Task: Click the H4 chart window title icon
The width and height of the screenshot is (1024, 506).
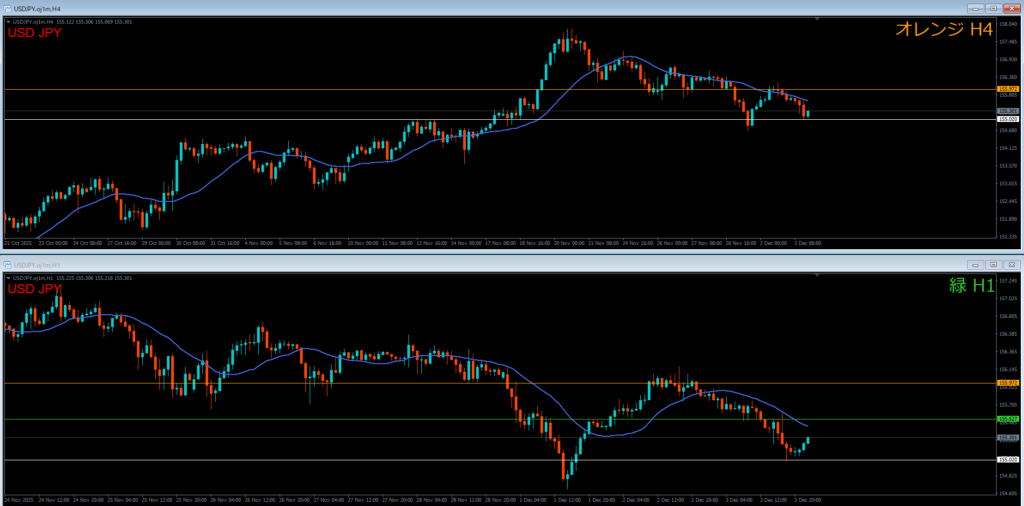Action: pyautogui.click(x=7, y=7)
